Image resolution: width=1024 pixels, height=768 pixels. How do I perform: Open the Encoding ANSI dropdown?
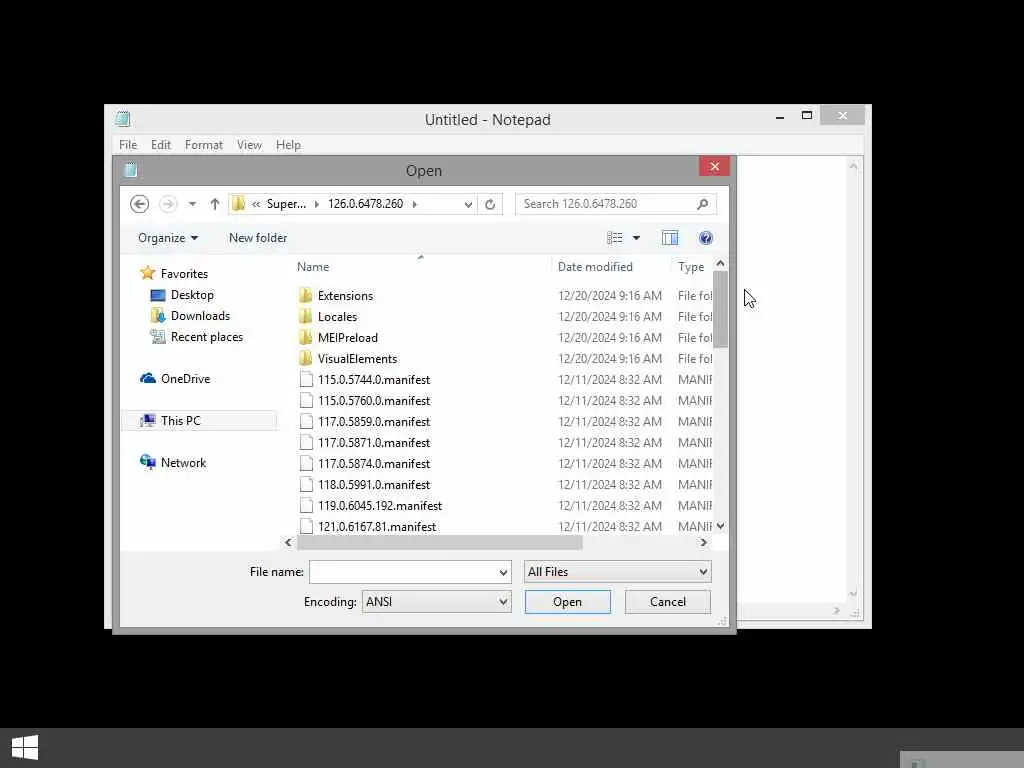[x=436, y=601]
